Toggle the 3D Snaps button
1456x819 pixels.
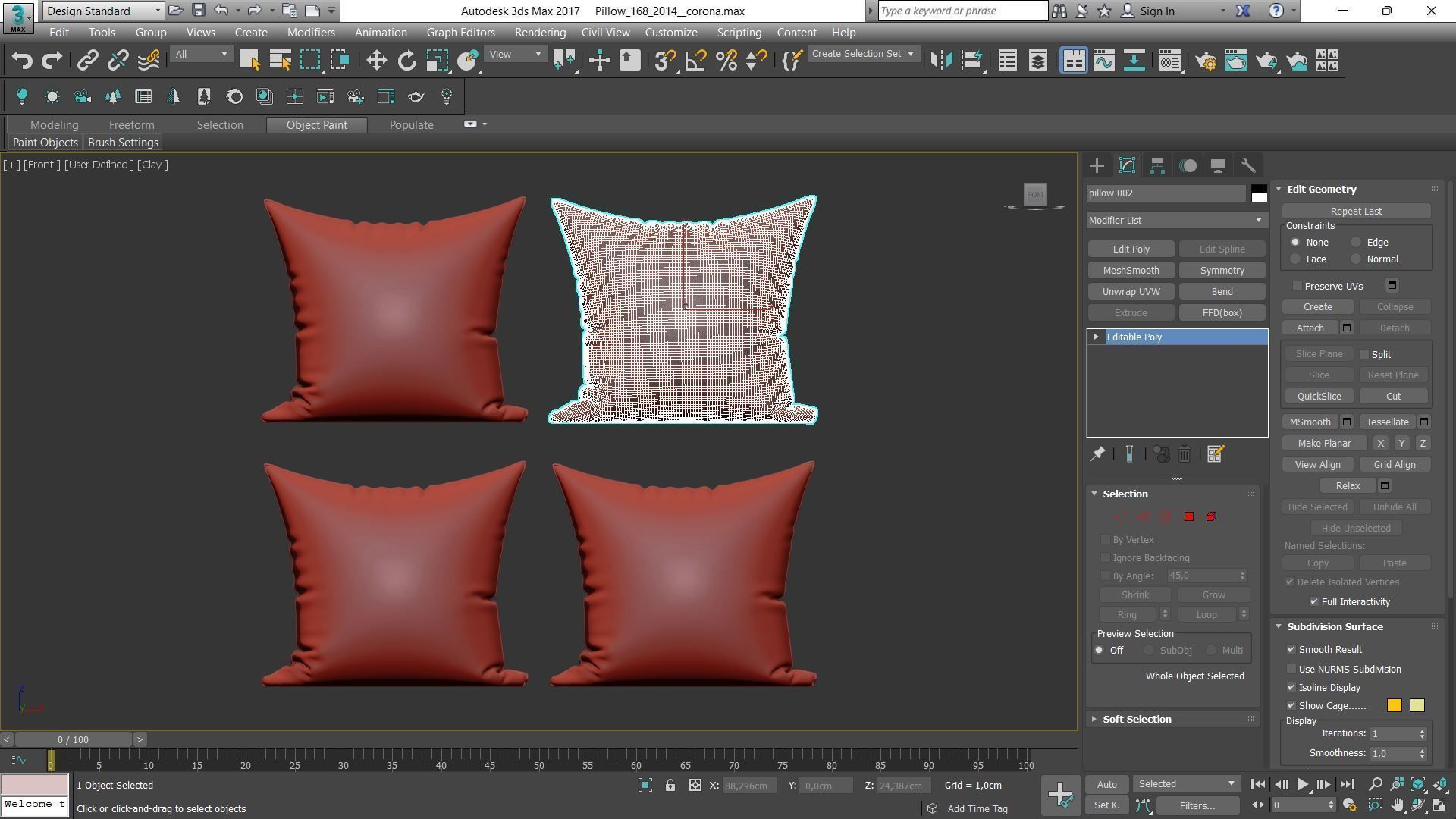tap(664, 61)
